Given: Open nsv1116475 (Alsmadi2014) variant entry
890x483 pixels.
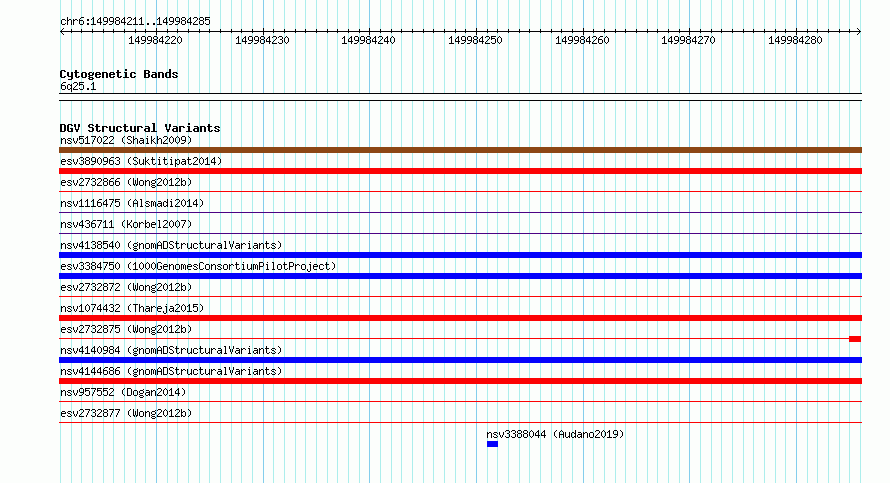Looking at the screenshot, I should [x=132, y=203].
